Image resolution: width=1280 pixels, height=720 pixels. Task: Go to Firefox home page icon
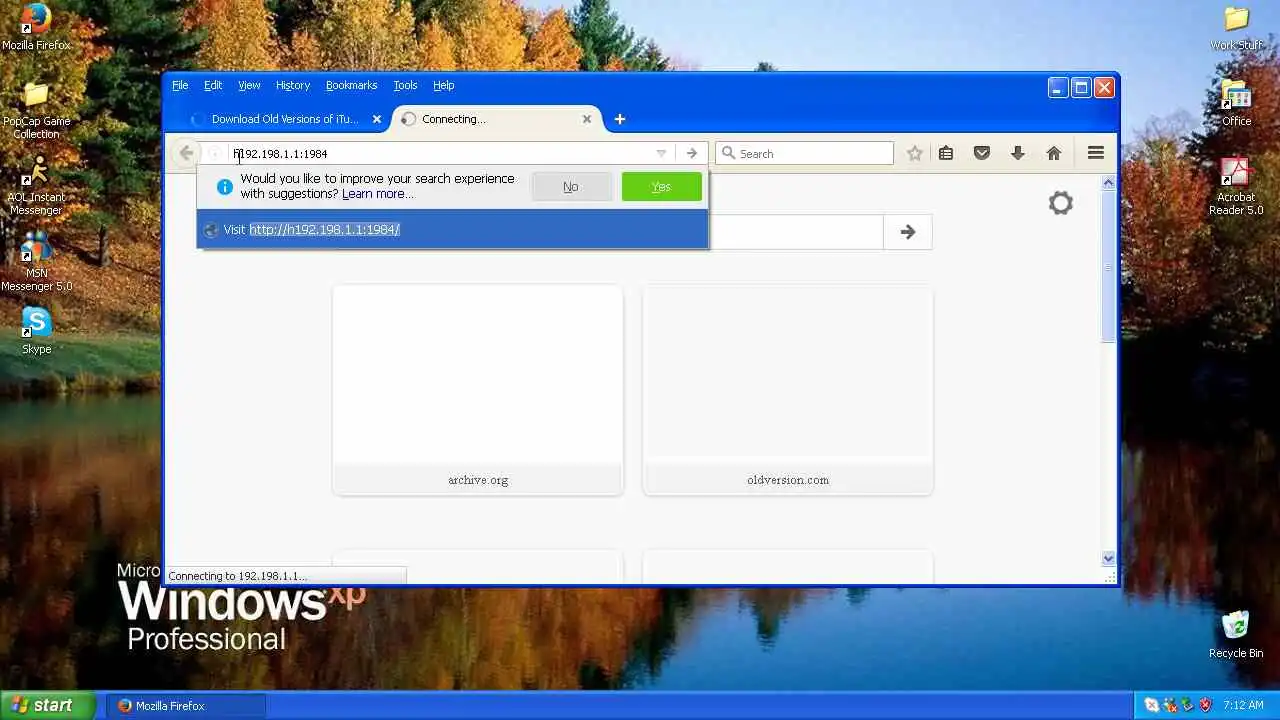tap(1053, 153)
